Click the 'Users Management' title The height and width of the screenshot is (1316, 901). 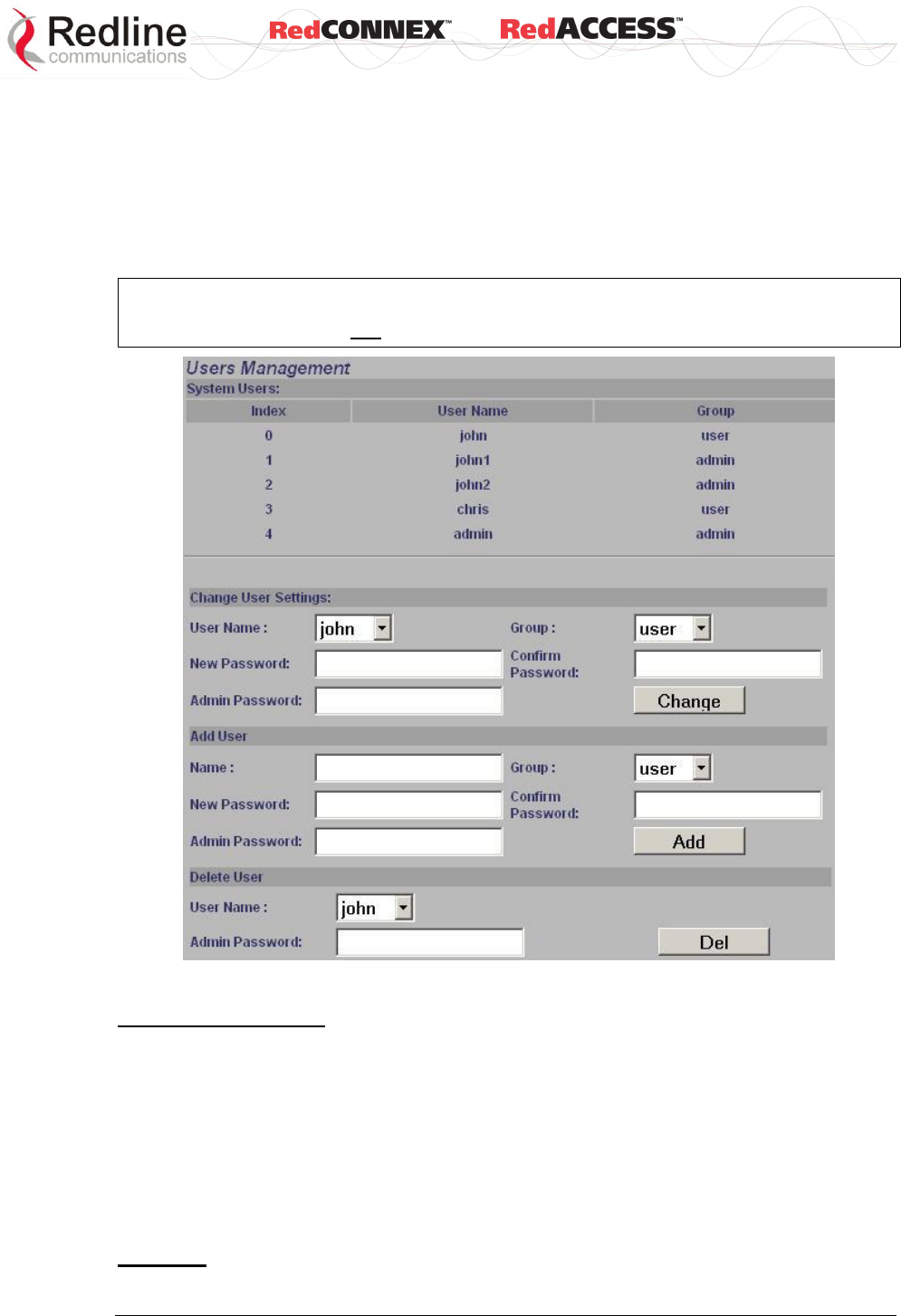coord(268,367)
